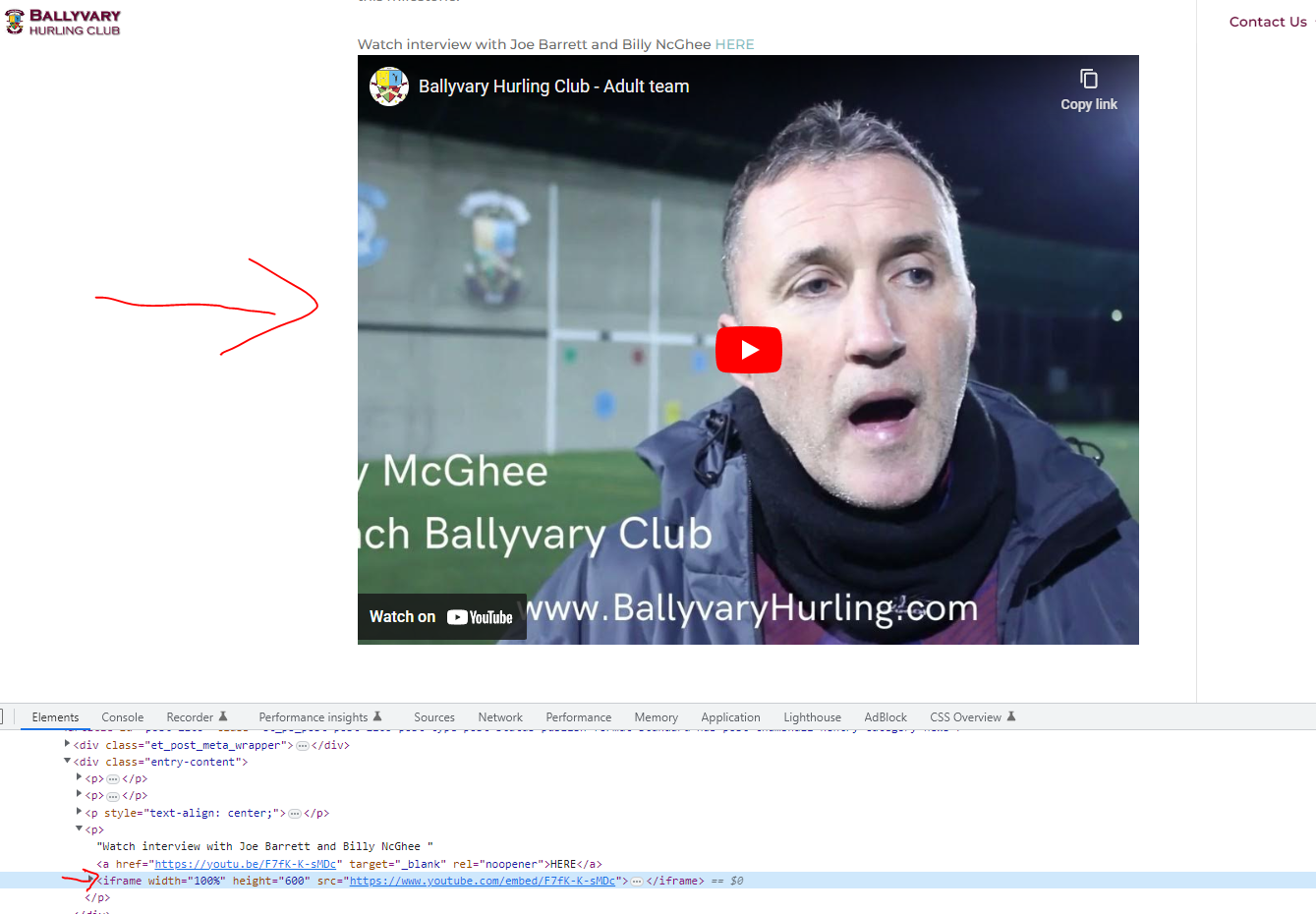This screenshot has width=1316, height=914.
Task: Expand the text-align center paragraph node
Action: [79, 812]
